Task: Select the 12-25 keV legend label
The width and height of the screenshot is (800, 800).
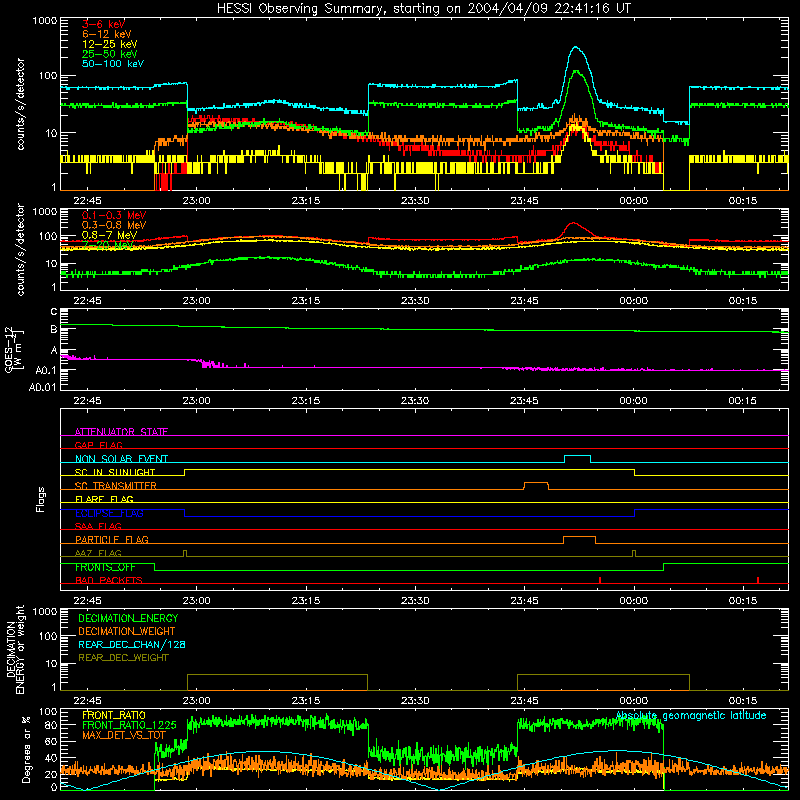Action: click(x=109, y=44)
